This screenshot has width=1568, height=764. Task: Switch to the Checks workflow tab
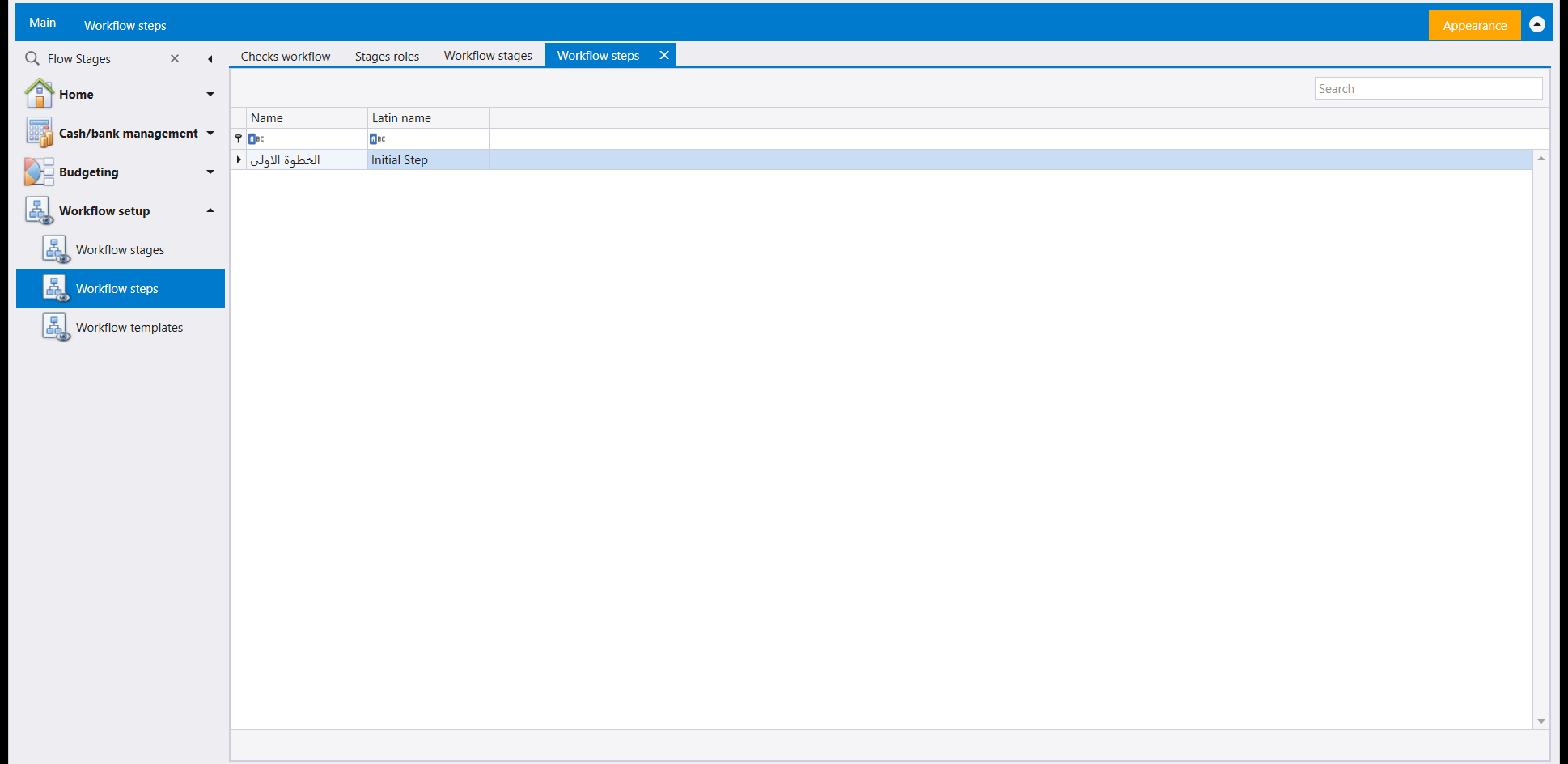286,56
